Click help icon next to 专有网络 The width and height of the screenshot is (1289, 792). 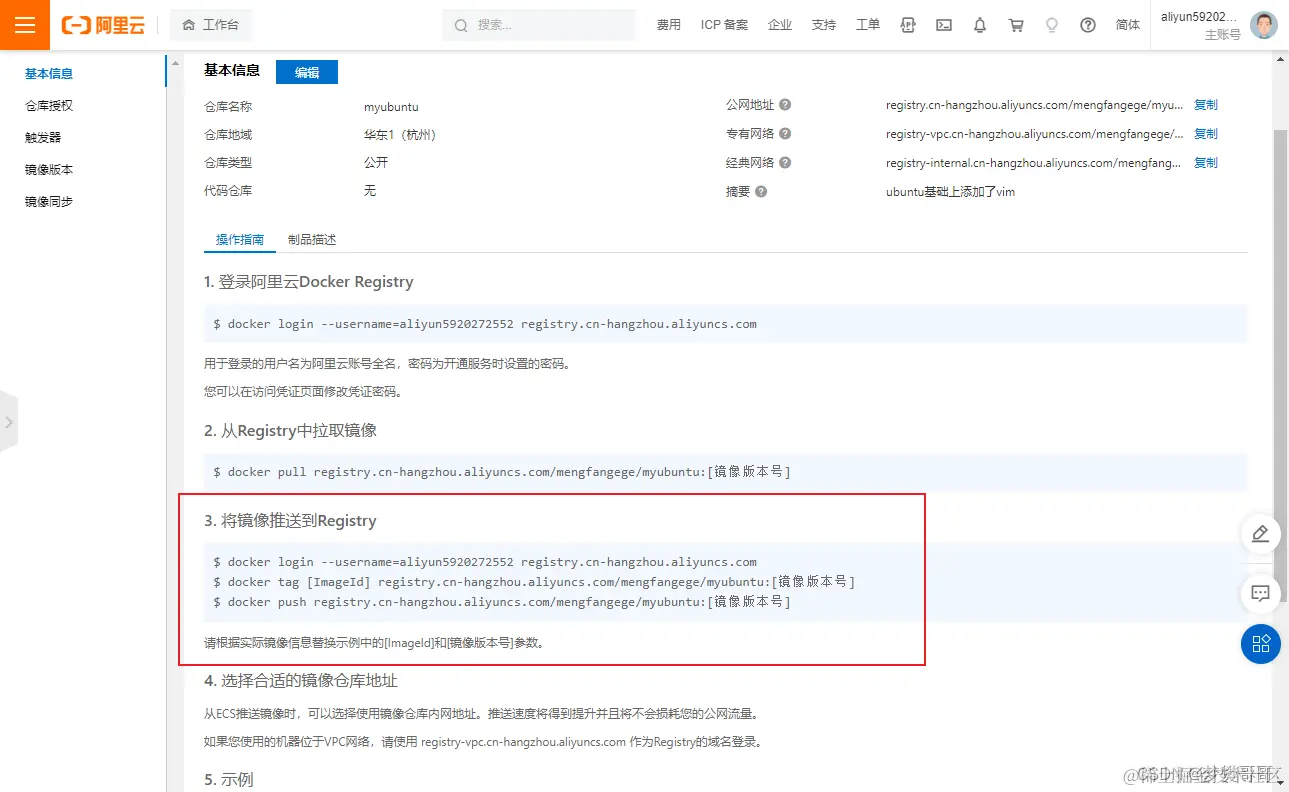[x=785, y=134]
